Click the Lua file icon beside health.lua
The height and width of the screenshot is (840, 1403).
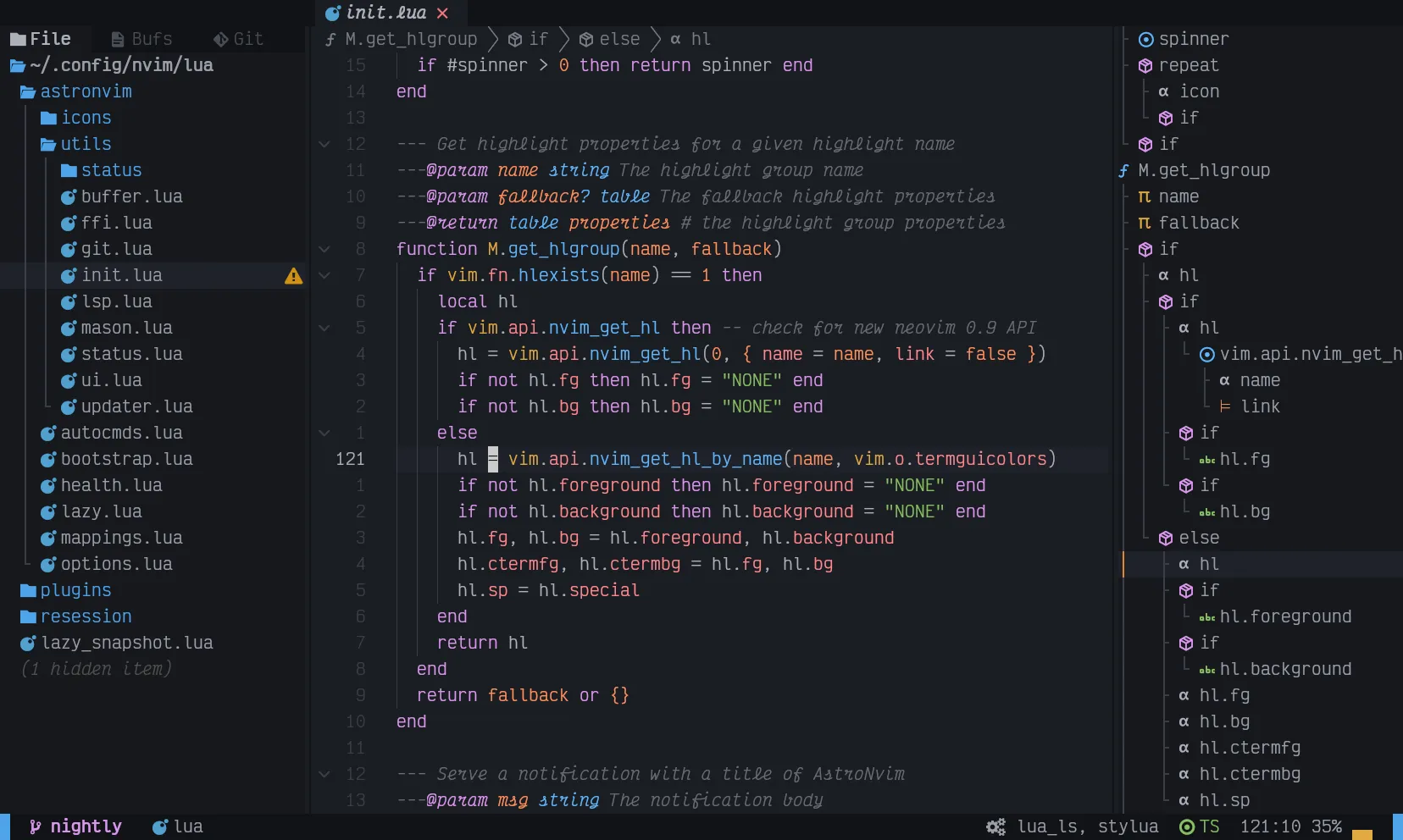pos(49,486)
